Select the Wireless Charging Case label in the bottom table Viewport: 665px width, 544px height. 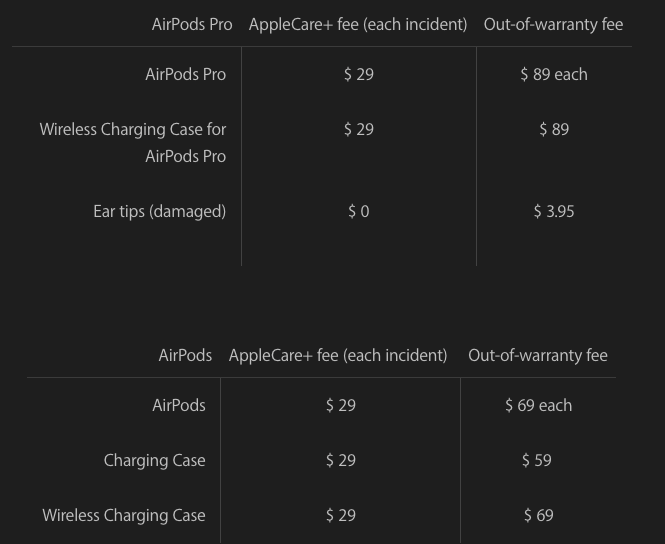click(123, 515)
